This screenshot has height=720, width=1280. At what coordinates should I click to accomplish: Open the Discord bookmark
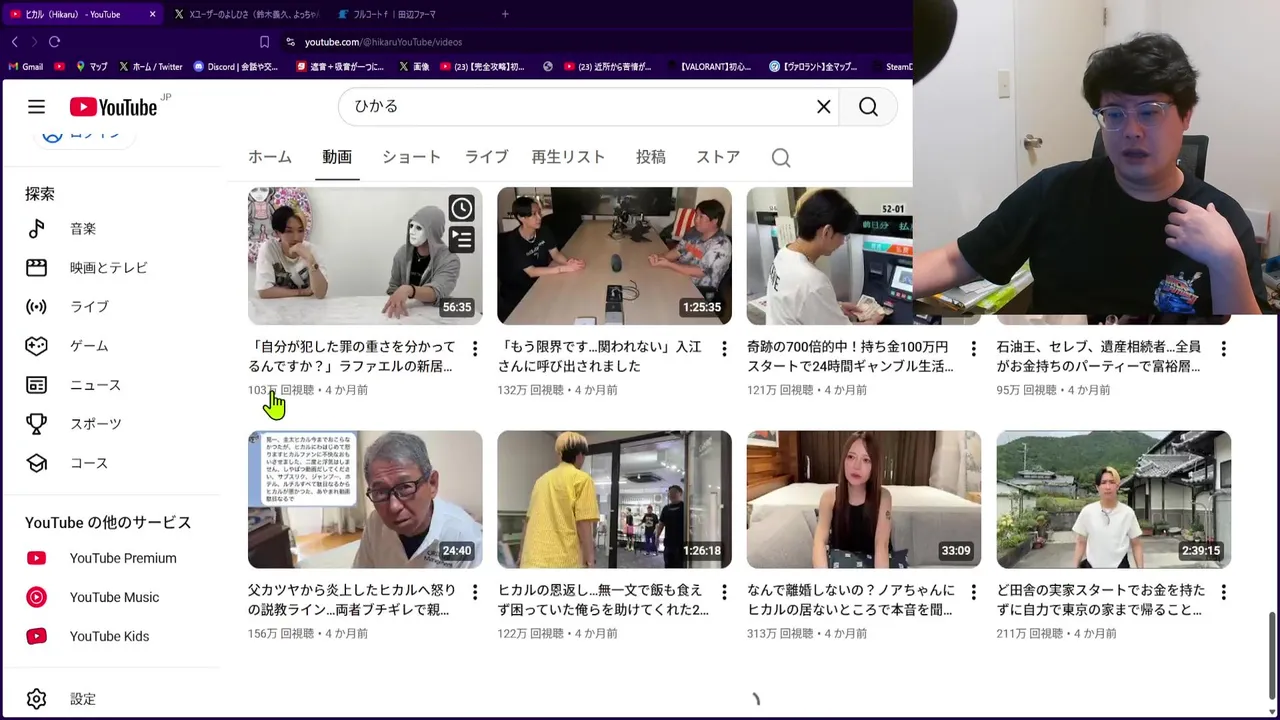[237, 67]
